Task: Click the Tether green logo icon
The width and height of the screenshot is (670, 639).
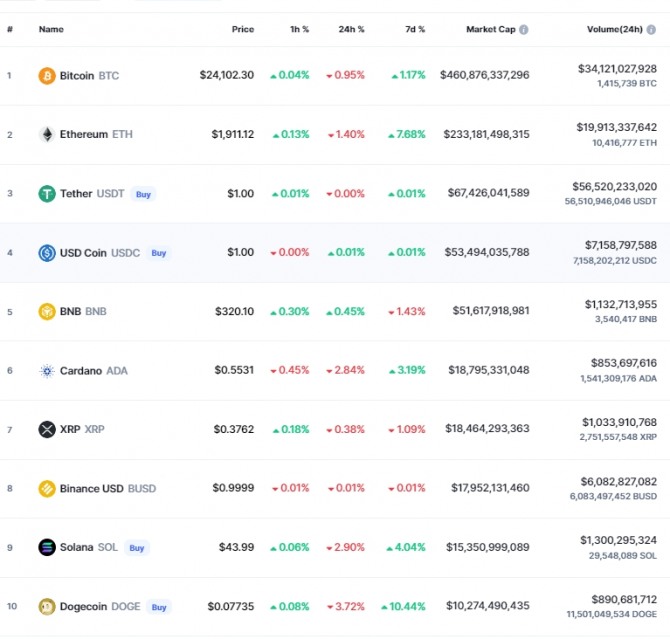Action: click(x=47, y=194)
